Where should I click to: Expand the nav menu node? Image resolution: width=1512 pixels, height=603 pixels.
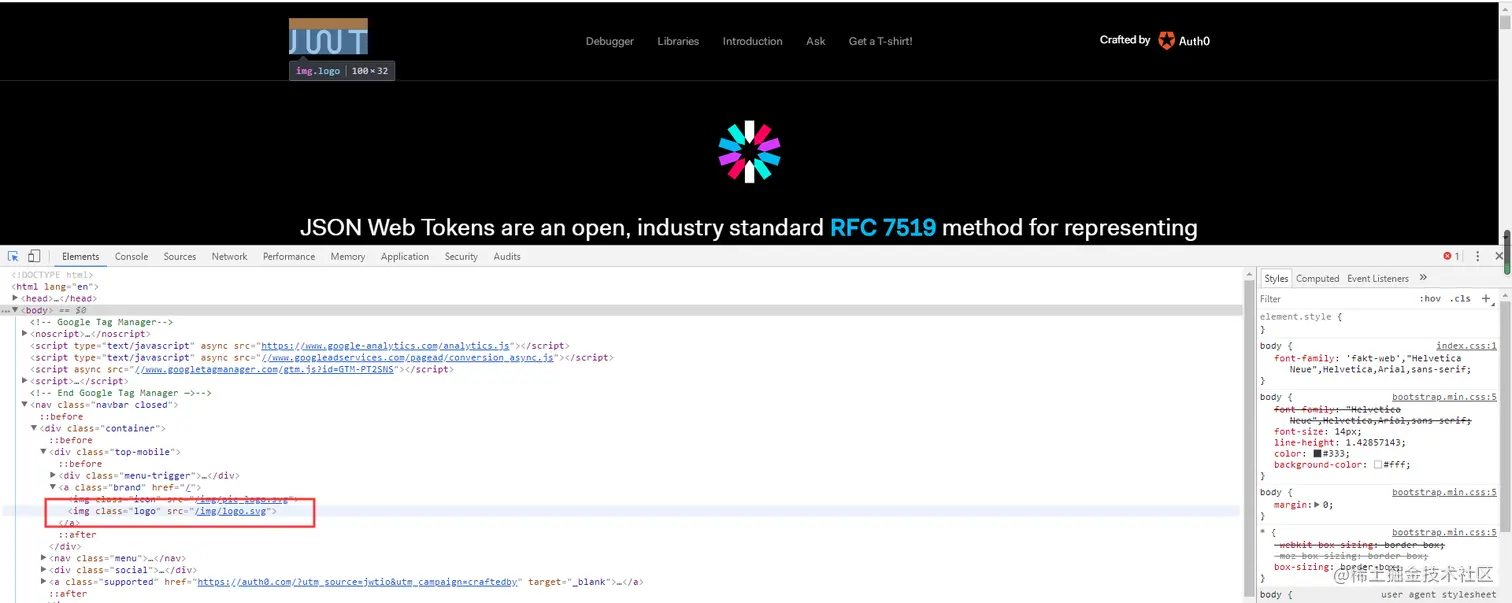point(44,558)
